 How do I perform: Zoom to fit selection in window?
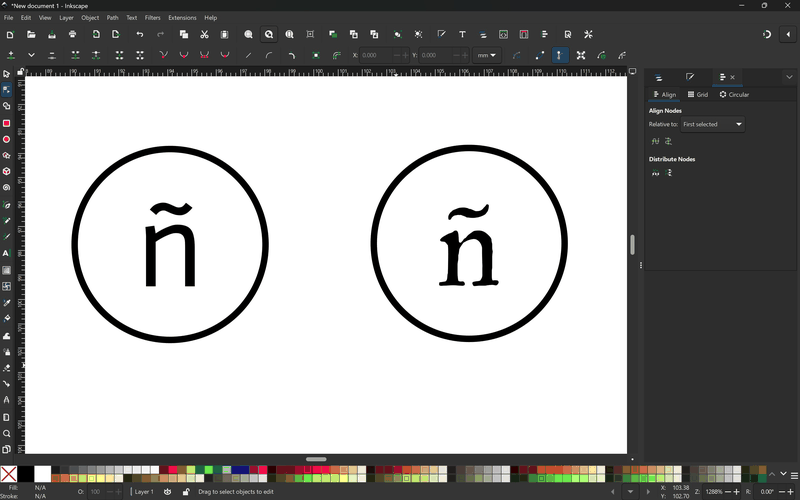248,34
